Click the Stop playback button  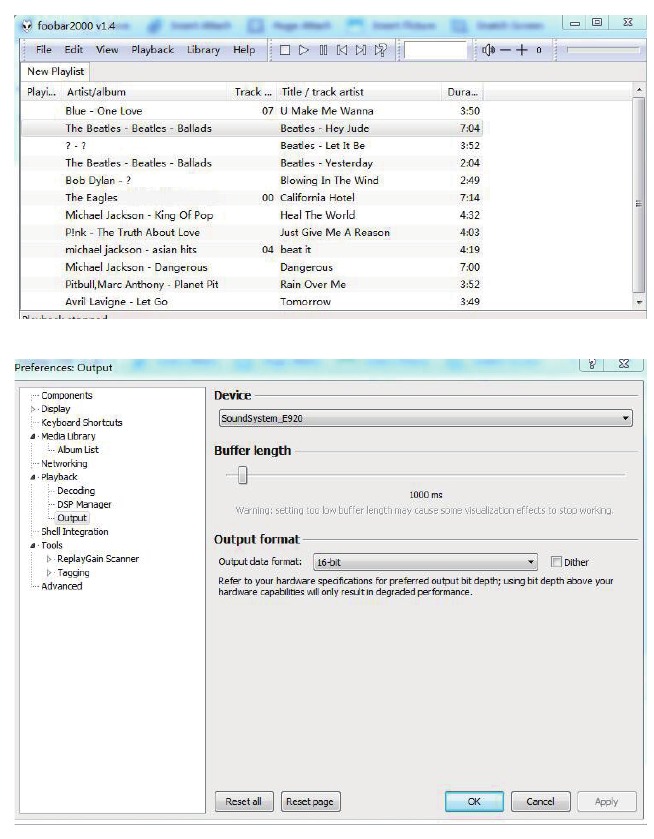(x=285, y=50)
